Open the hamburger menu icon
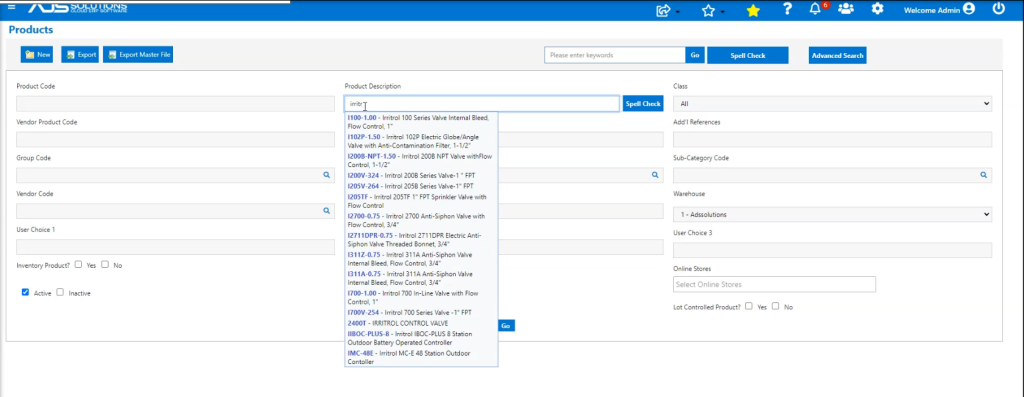 pos(11,7)
